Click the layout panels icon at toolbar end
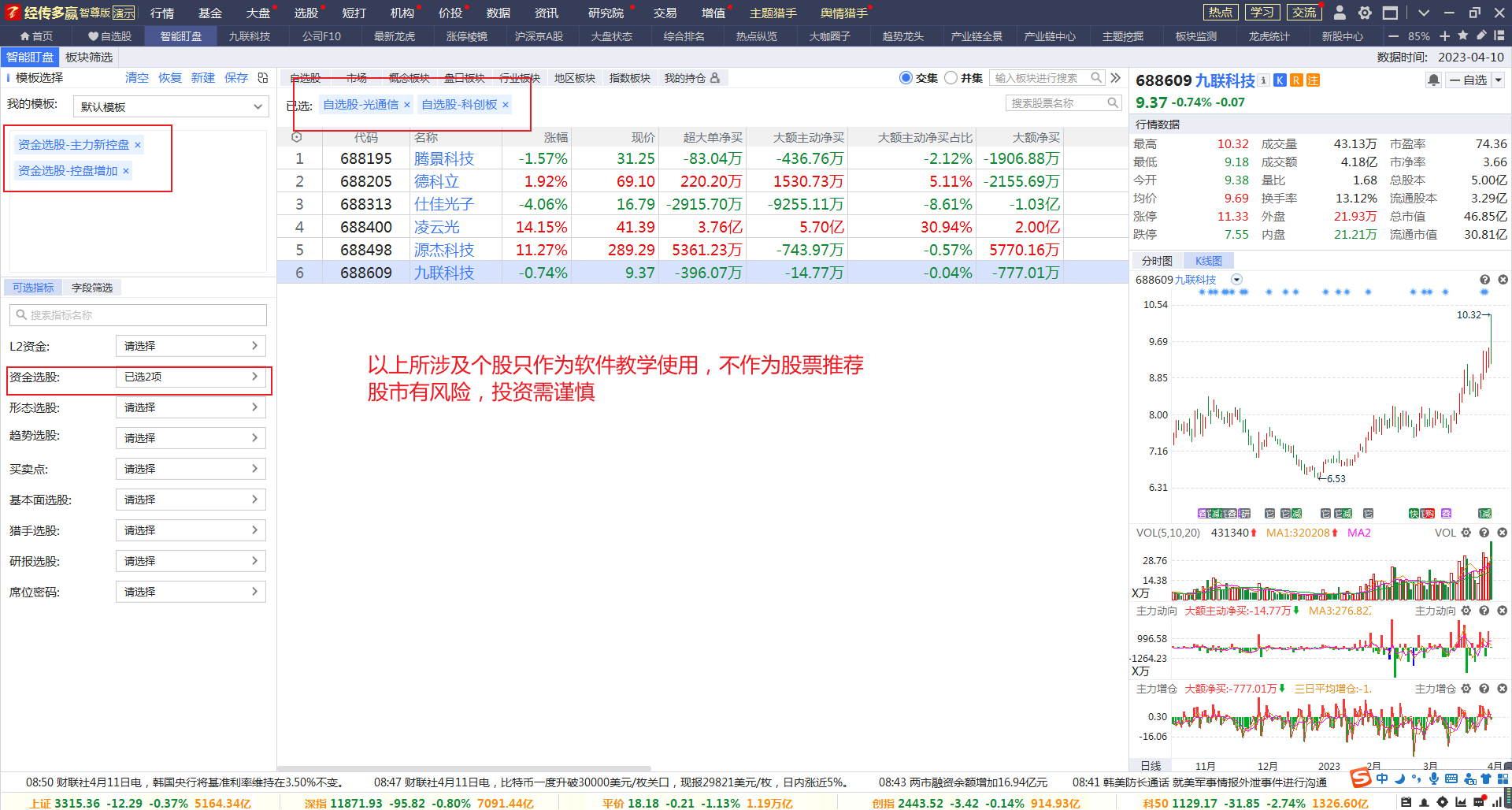 (1499, 35)
